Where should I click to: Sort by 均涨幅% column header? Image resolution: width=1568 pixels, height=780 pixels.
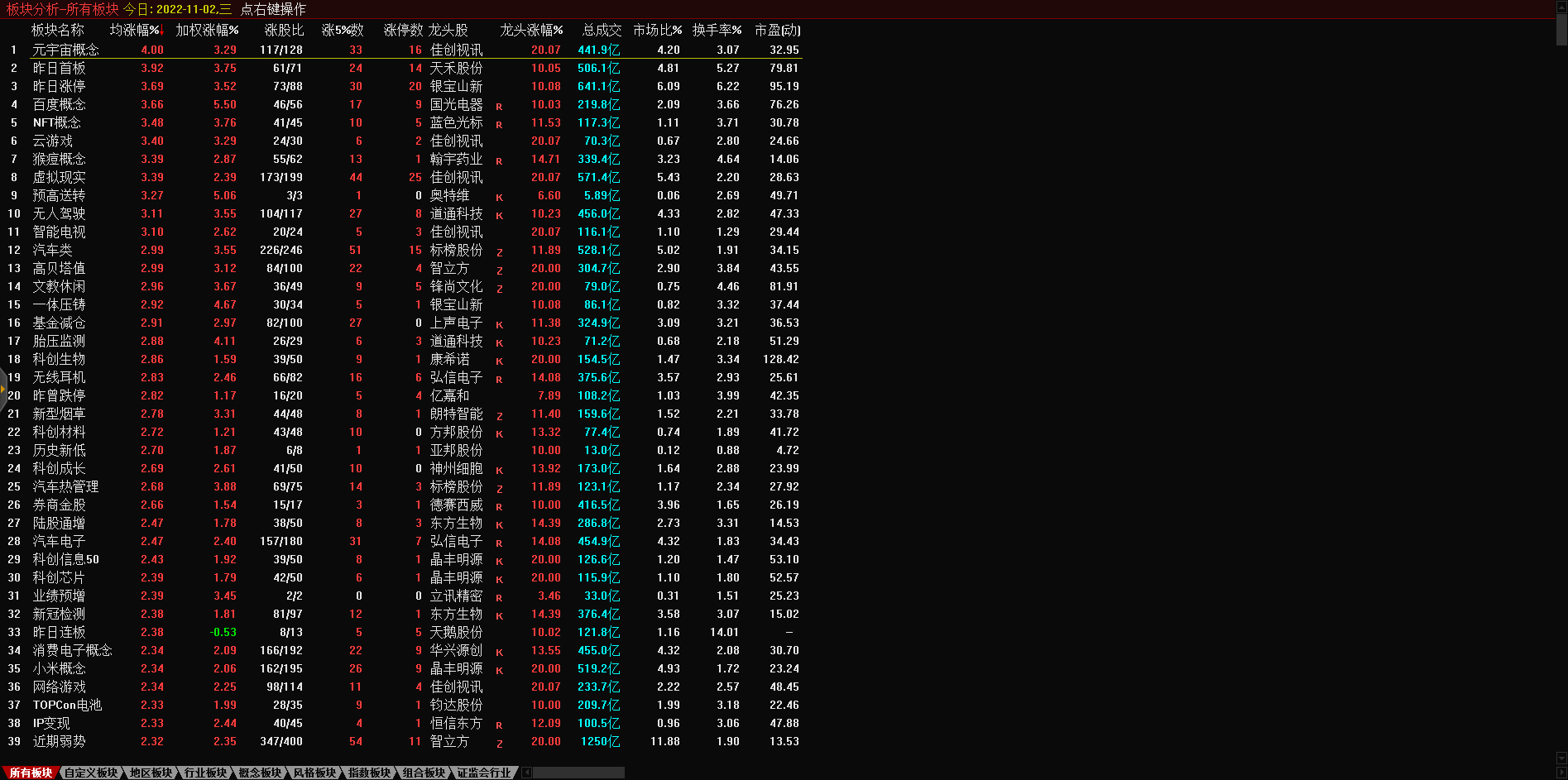coord(135,30)
